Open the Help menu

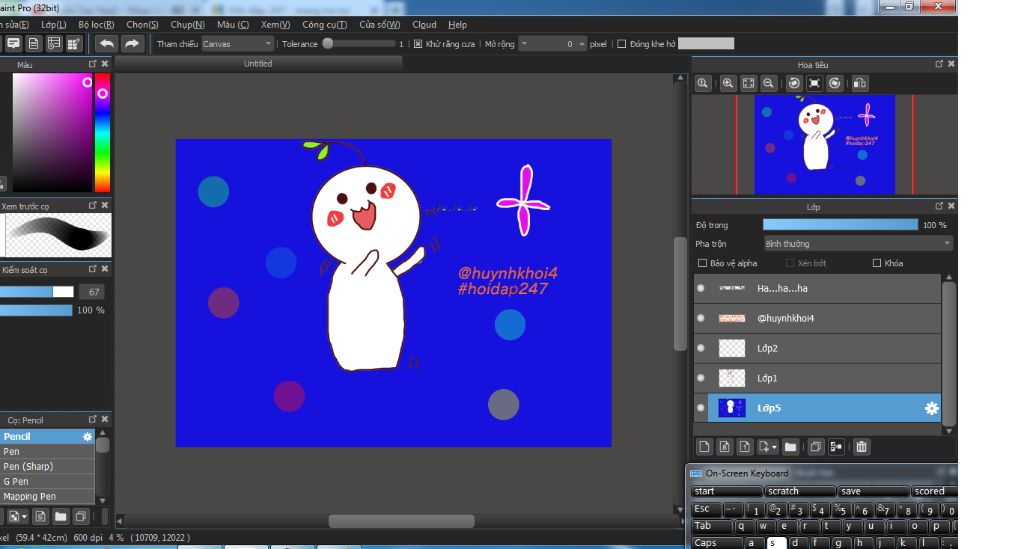point(457,25)
